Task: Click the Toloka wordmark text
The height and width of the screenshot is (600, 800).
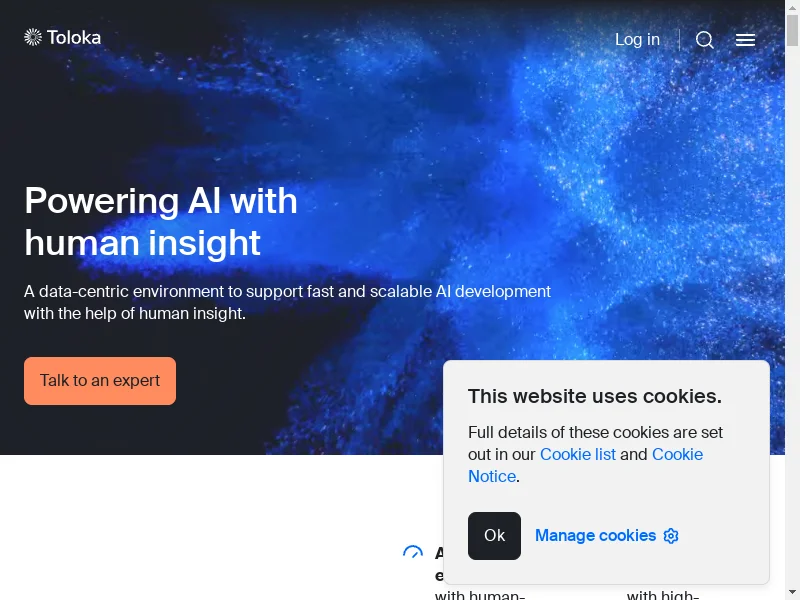Action: tap(74, 37)
